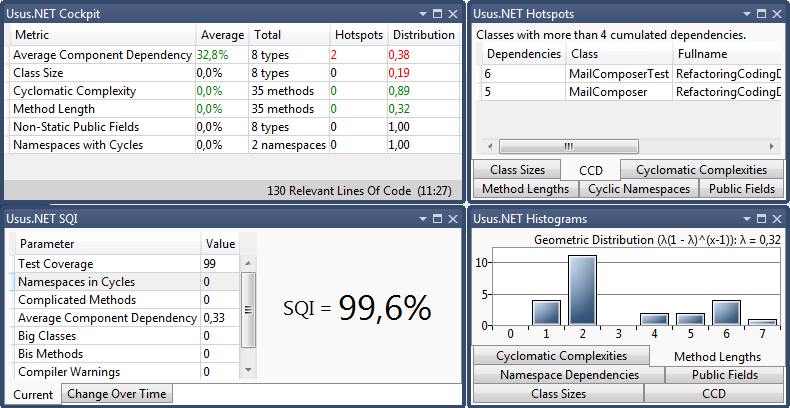Select the Class Sizes tab in Hotspots
This screenshot has height=408, width=790.
pyautogui.click(x=517, y=170)
